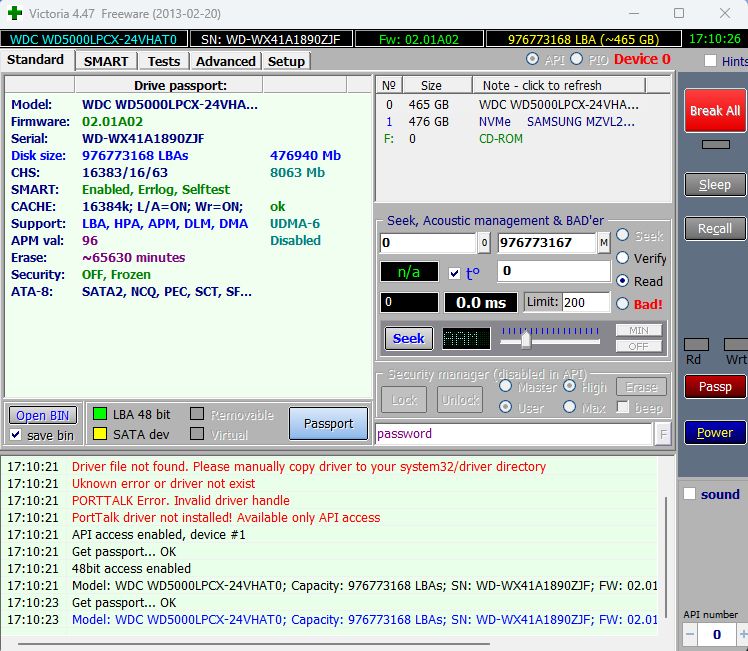Select the F: CD-ROM row
The width and height of the screenshot is (748, 651).
click(523, 139)
